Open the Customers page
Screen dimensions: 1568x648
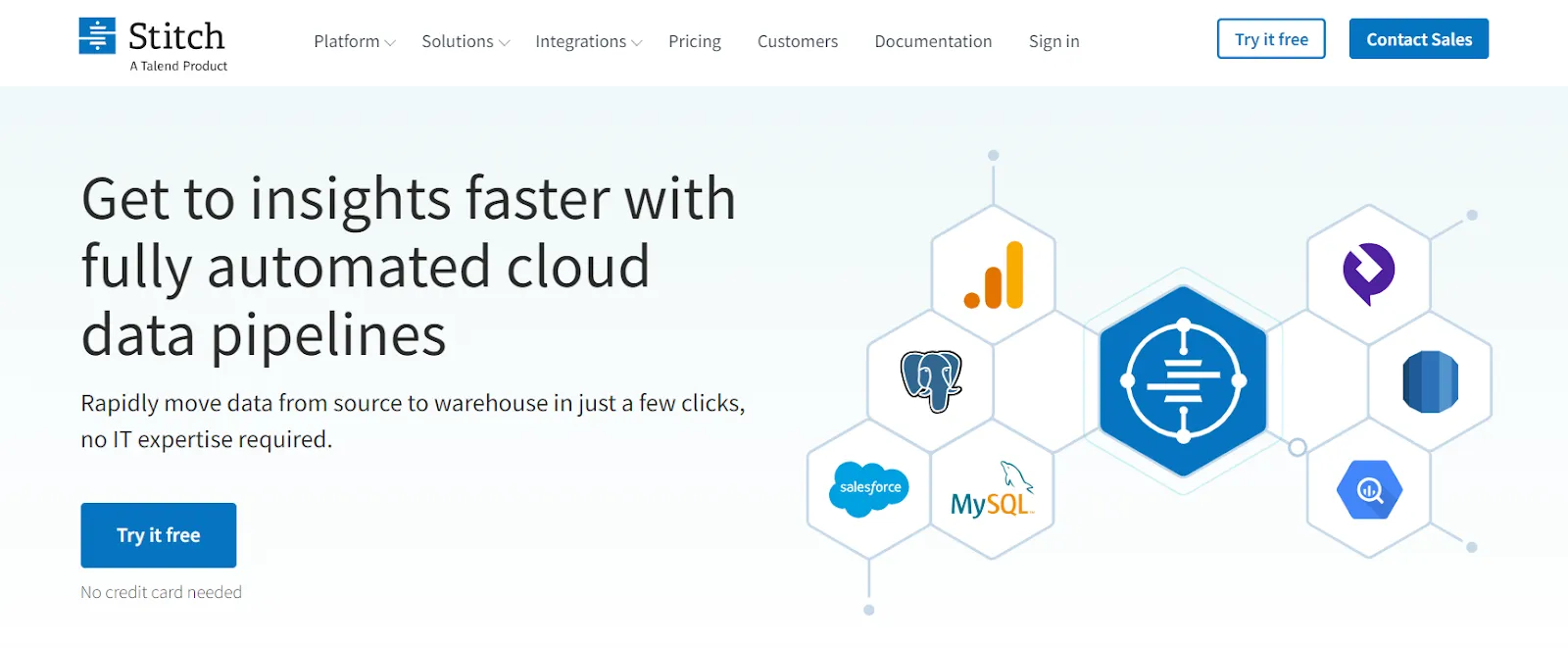pos(798,41)
